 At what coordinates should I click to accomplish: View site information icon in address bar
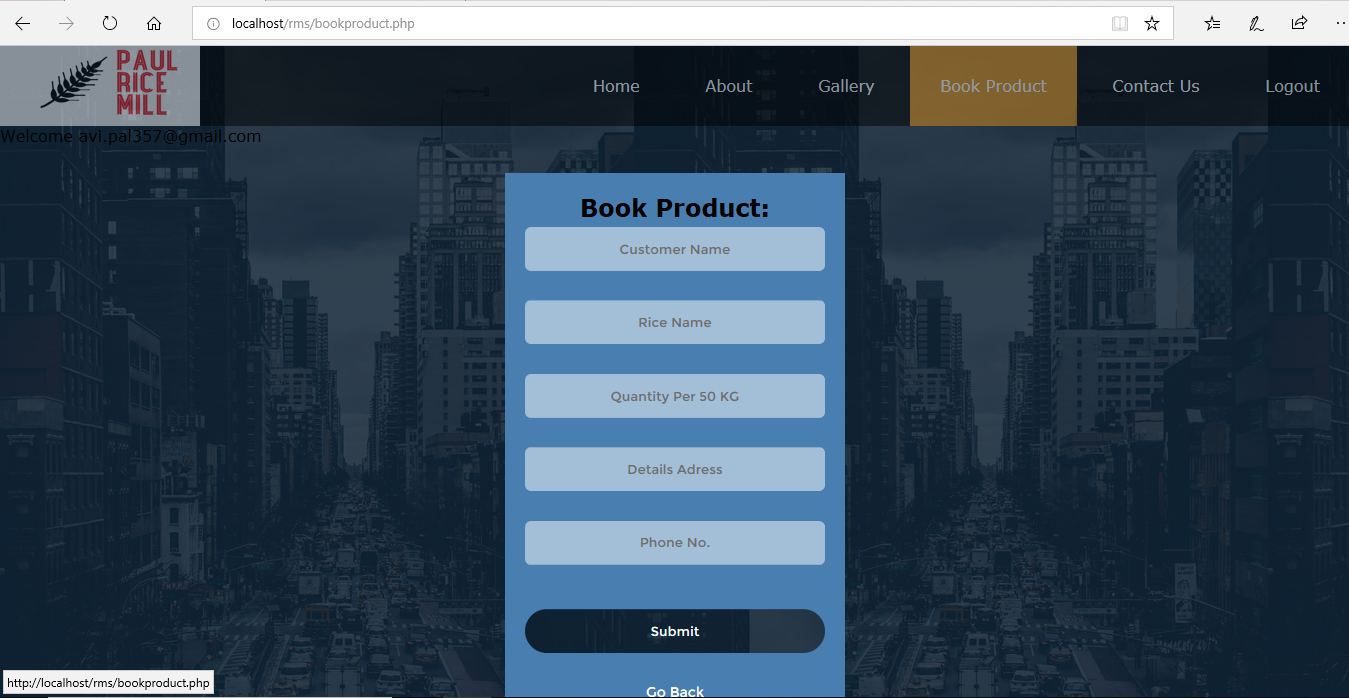click(x=213, y=23)
